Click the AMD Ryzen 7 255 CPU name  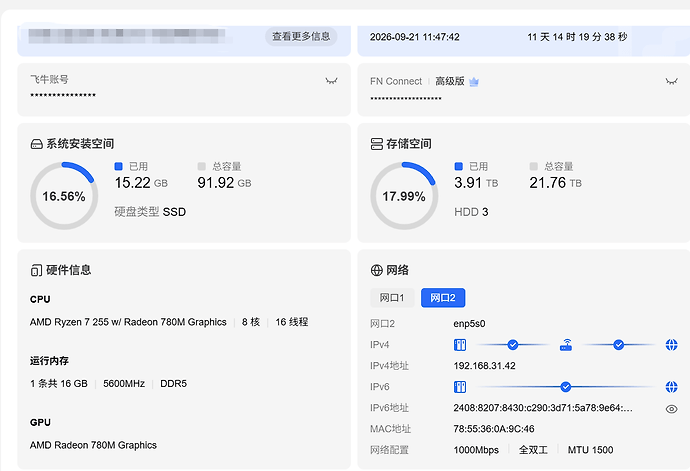[x=128, y=322]
